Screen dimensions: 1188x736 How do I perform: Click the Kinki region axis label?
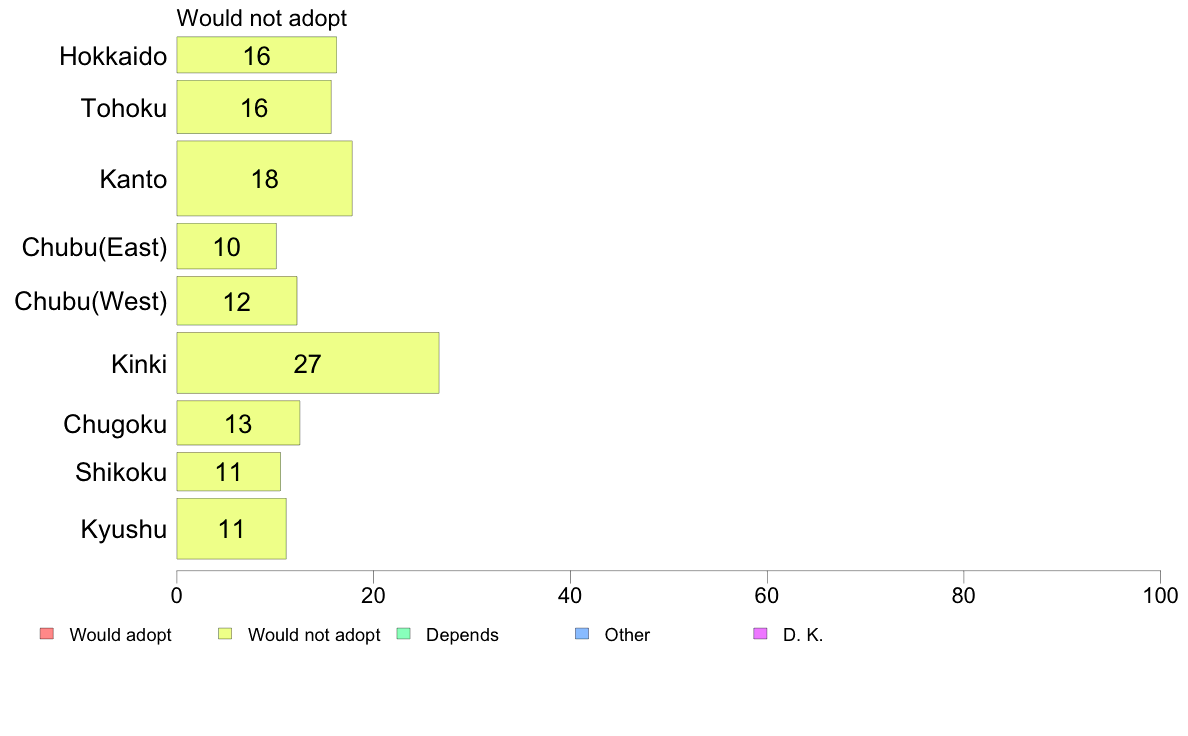[x=139, y=364]
